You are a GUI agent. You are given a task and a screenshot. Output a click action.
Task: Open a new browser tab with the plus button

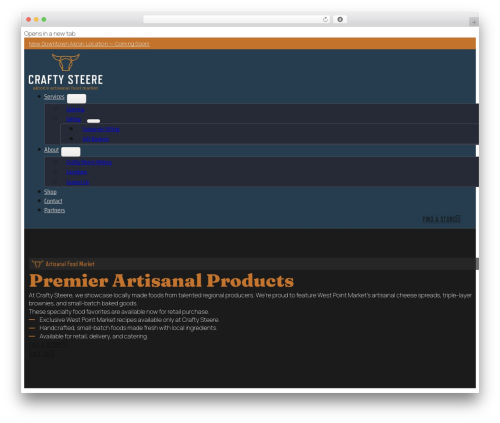[474, 22]
